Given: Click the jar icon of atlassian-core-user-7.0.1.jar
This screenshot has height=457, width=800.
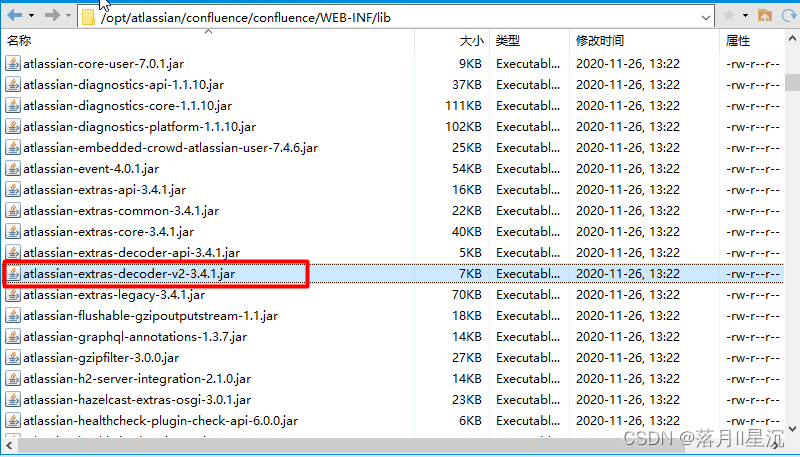Looking at the screenshot, I should tap(13, 63).
